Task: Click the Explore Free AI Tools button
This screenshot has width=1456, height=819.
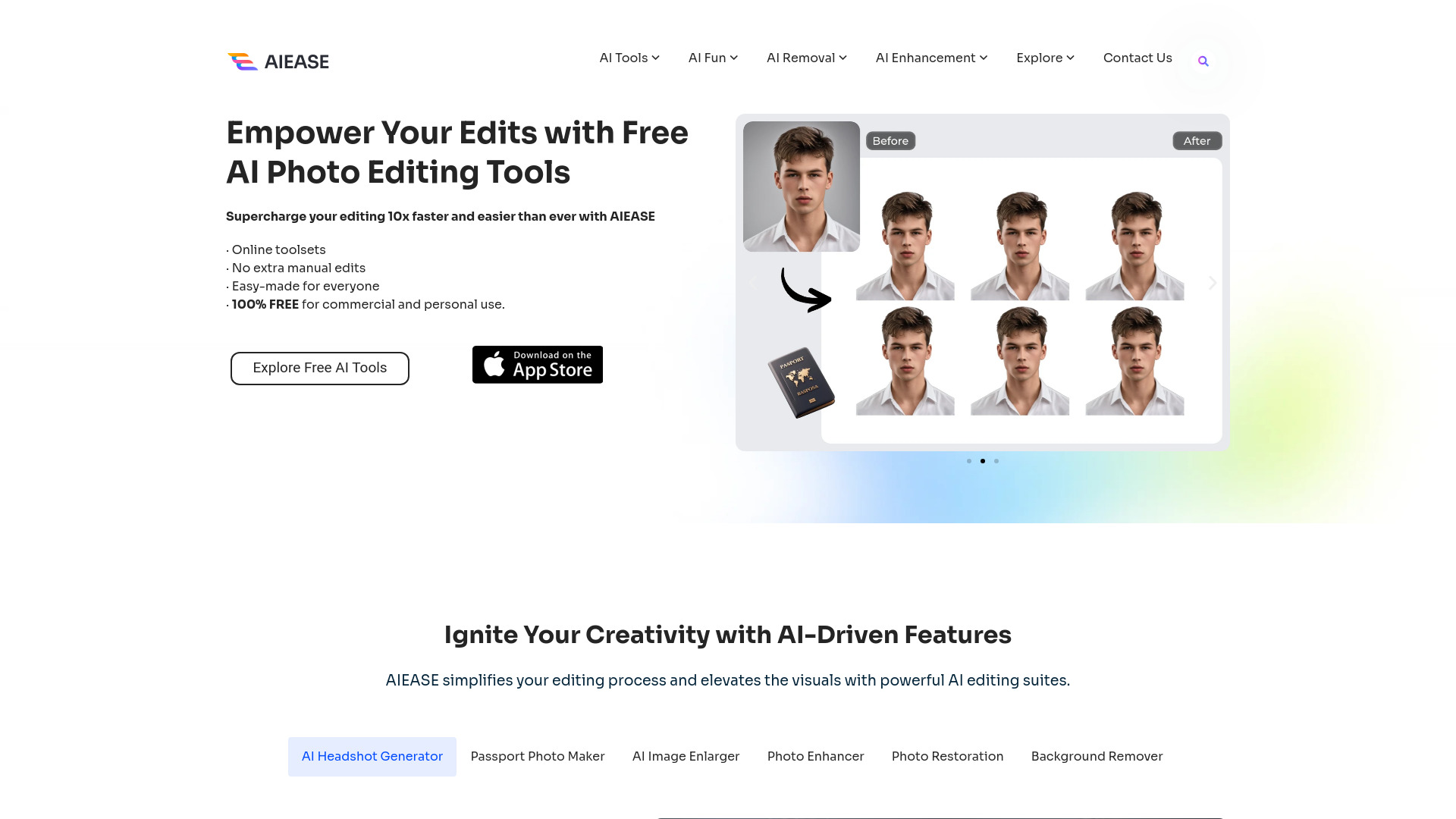Action: point(319,367)
